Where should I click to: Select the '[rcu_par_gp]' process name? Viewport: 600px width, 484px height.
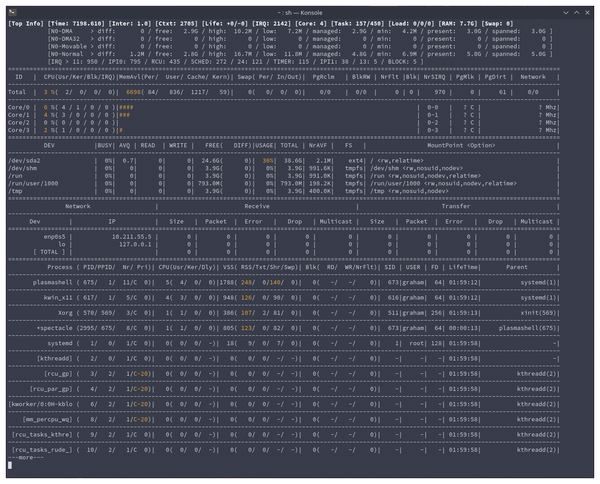(x=51, y=389)
